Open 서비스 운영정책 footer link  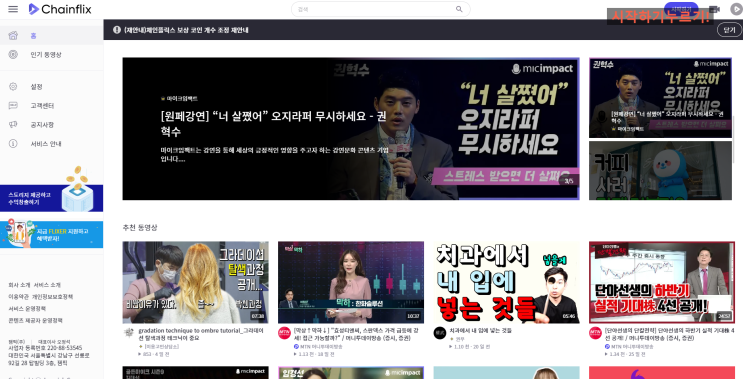pos(27,308)
